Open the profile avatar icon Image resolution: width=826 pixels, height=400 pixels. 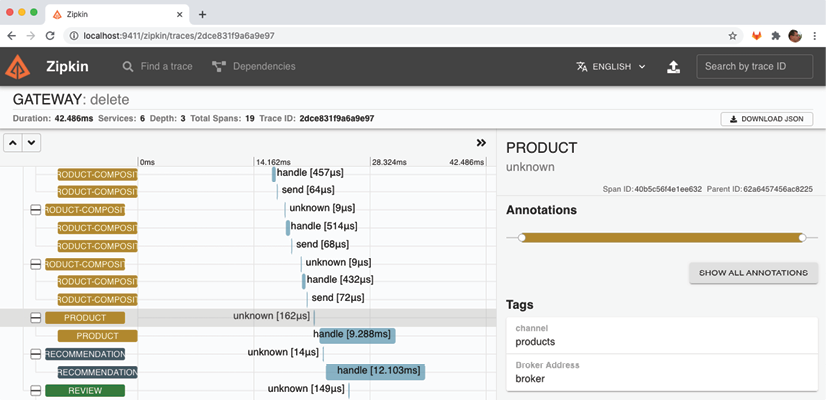click(795, 36)
